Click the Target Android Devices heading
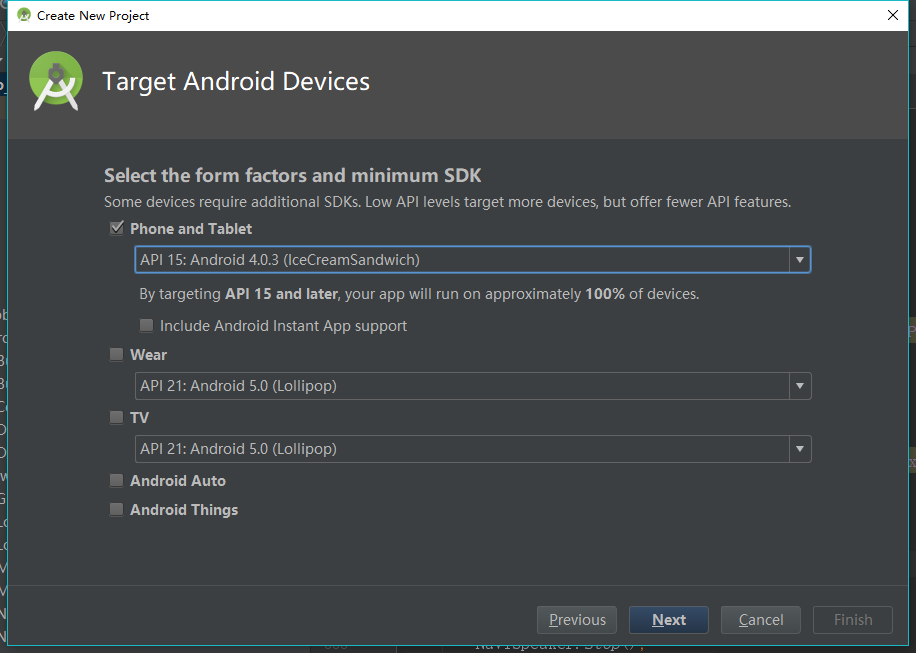 tap(236, 81)
